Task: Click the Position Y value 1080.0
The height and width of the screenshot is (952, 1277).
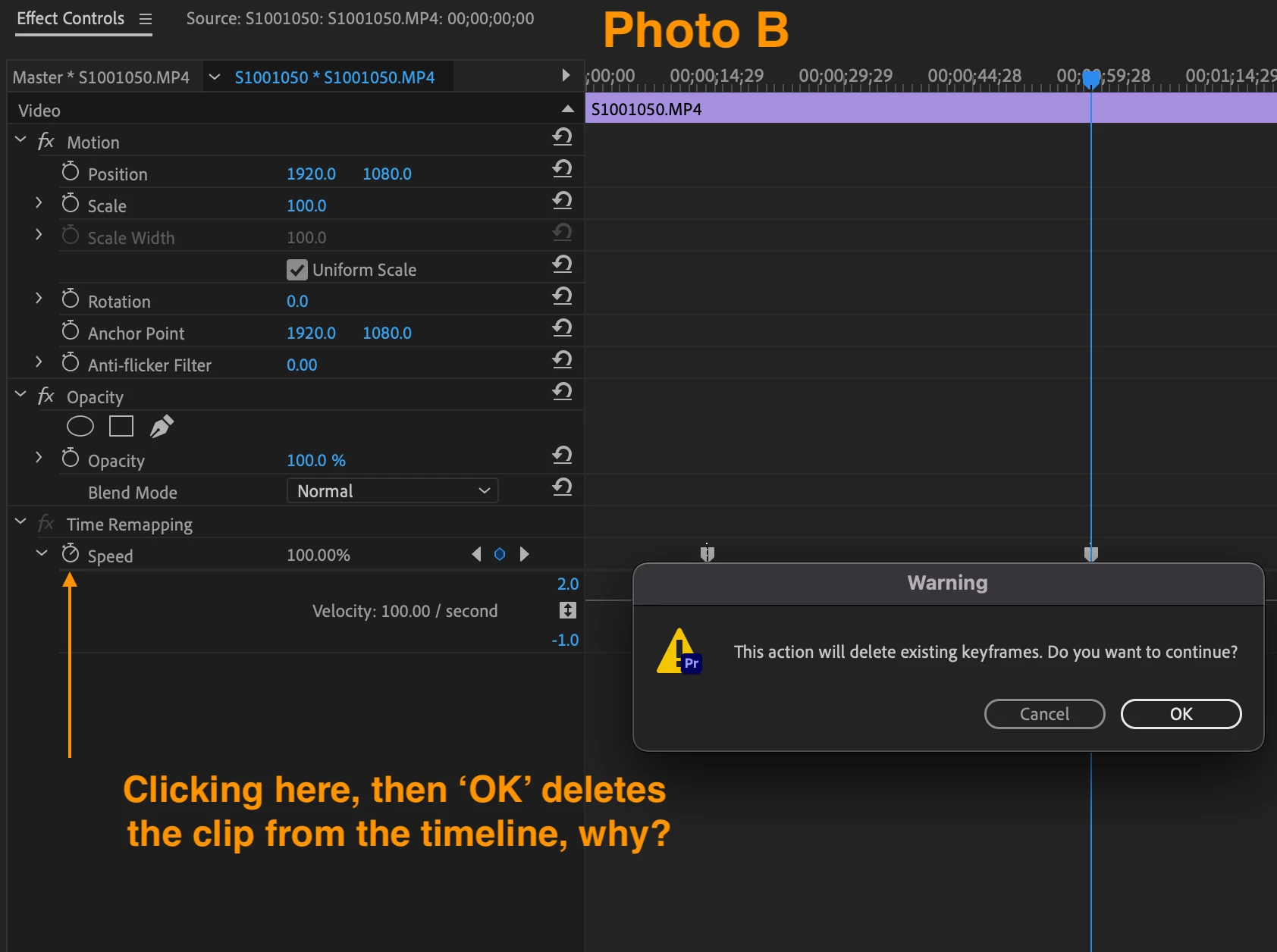Action: (387, 174)
